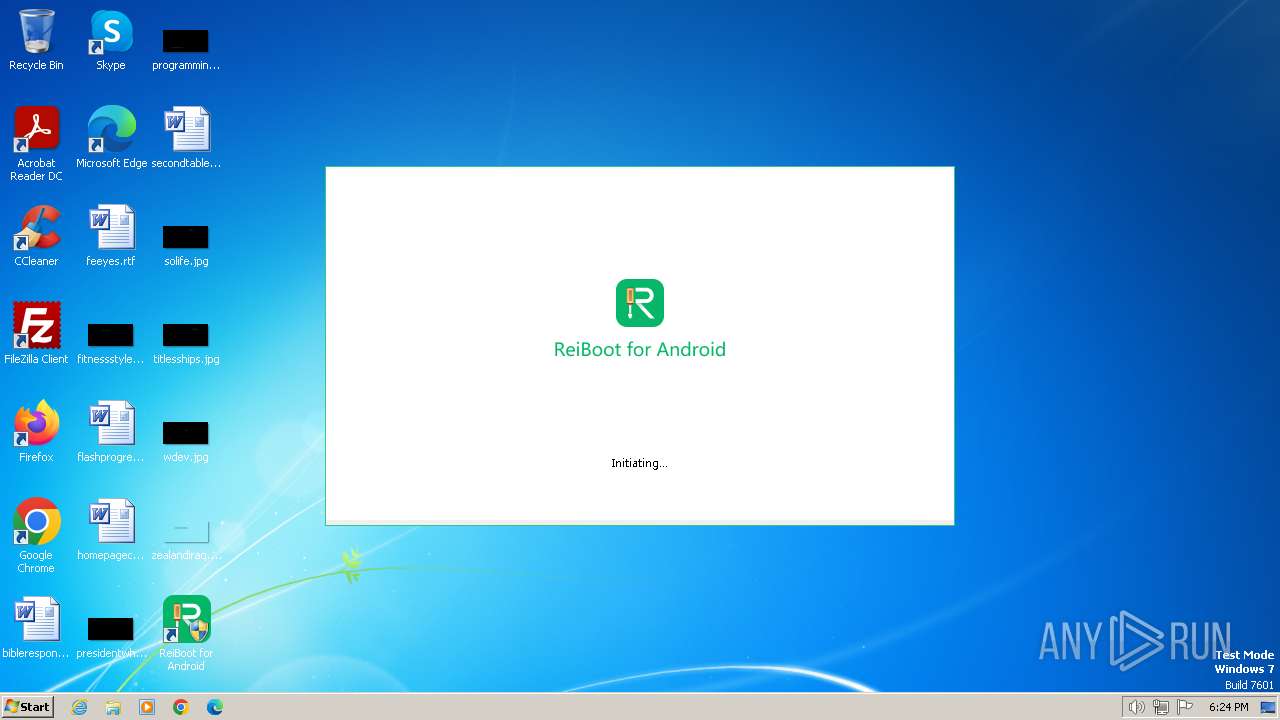1280x720 pixels.
Task: Click the Show desktop tray button
Action: 1269,707
